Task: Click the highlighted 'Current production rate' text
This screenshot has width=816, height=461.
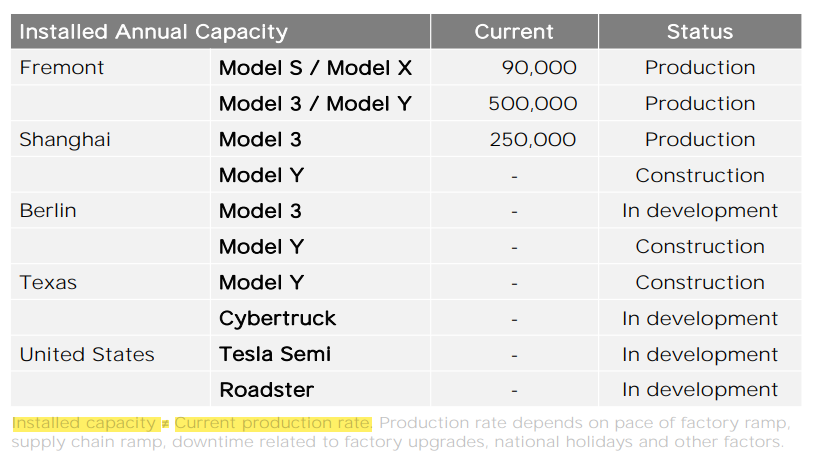Action: 272,423
